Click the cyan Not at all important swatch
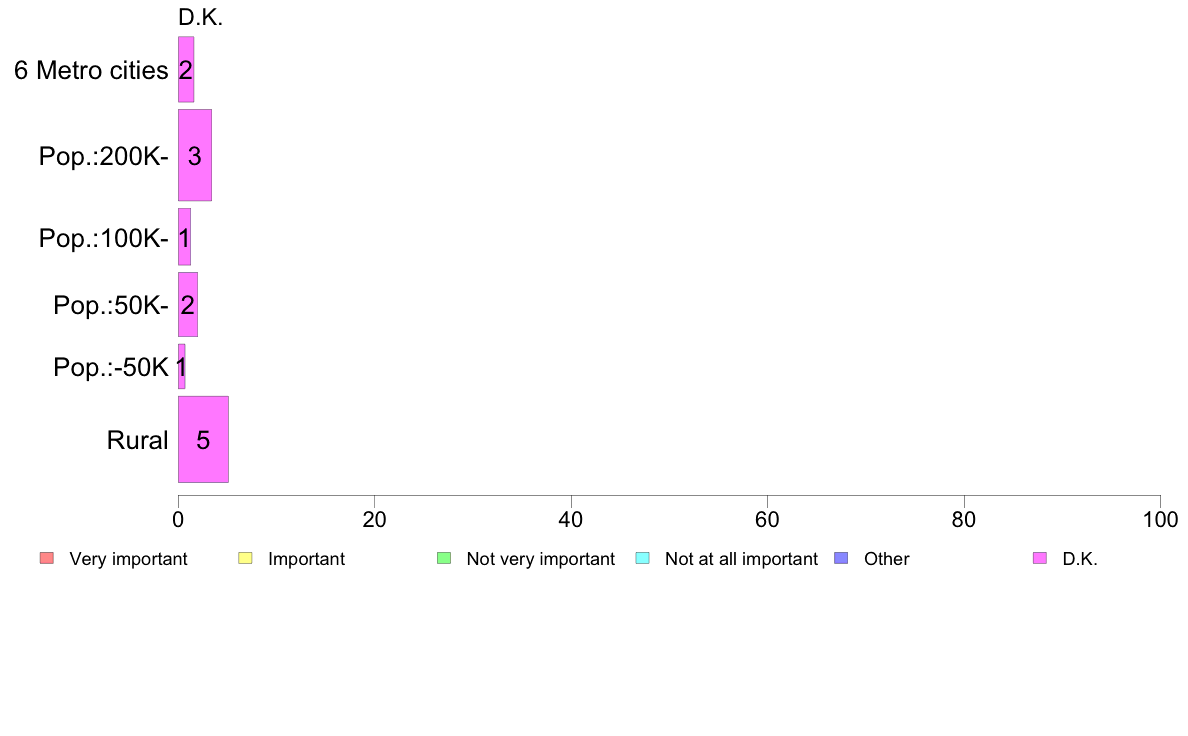This screenshot has height=736, width=1188. click(642, 559)
